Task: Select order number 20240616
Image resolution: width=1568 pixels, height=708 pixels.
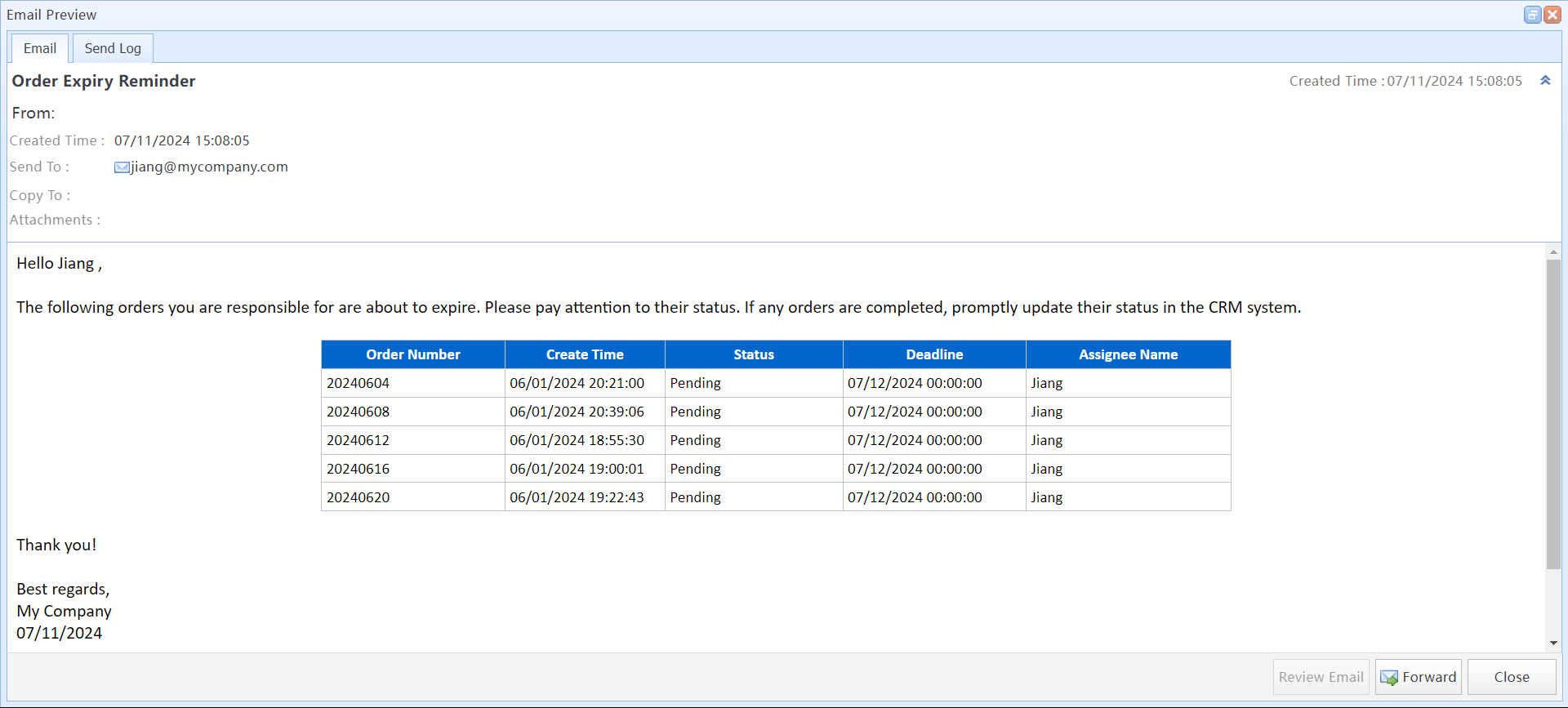Action: pyautogui.click(x=359, y=469)
